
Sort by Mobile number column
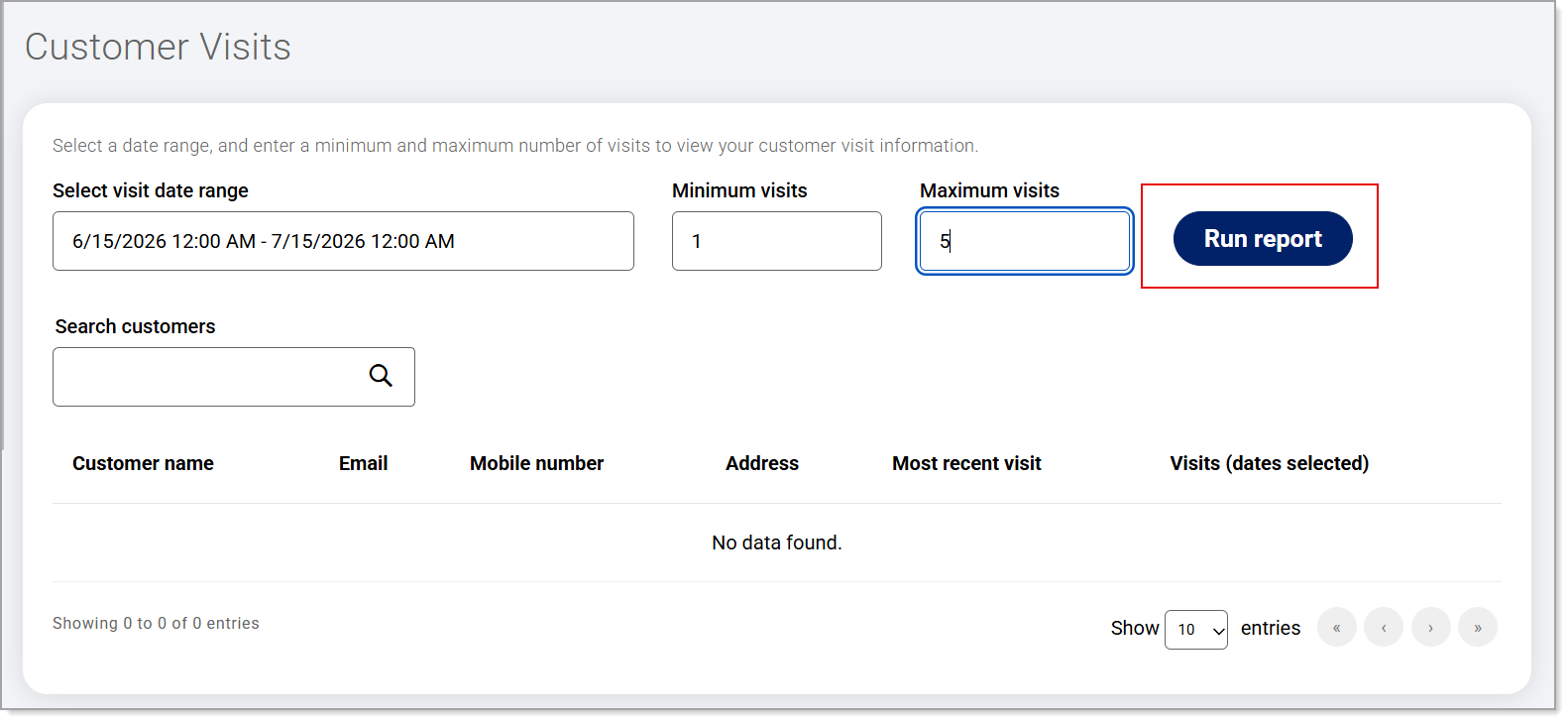536,463
